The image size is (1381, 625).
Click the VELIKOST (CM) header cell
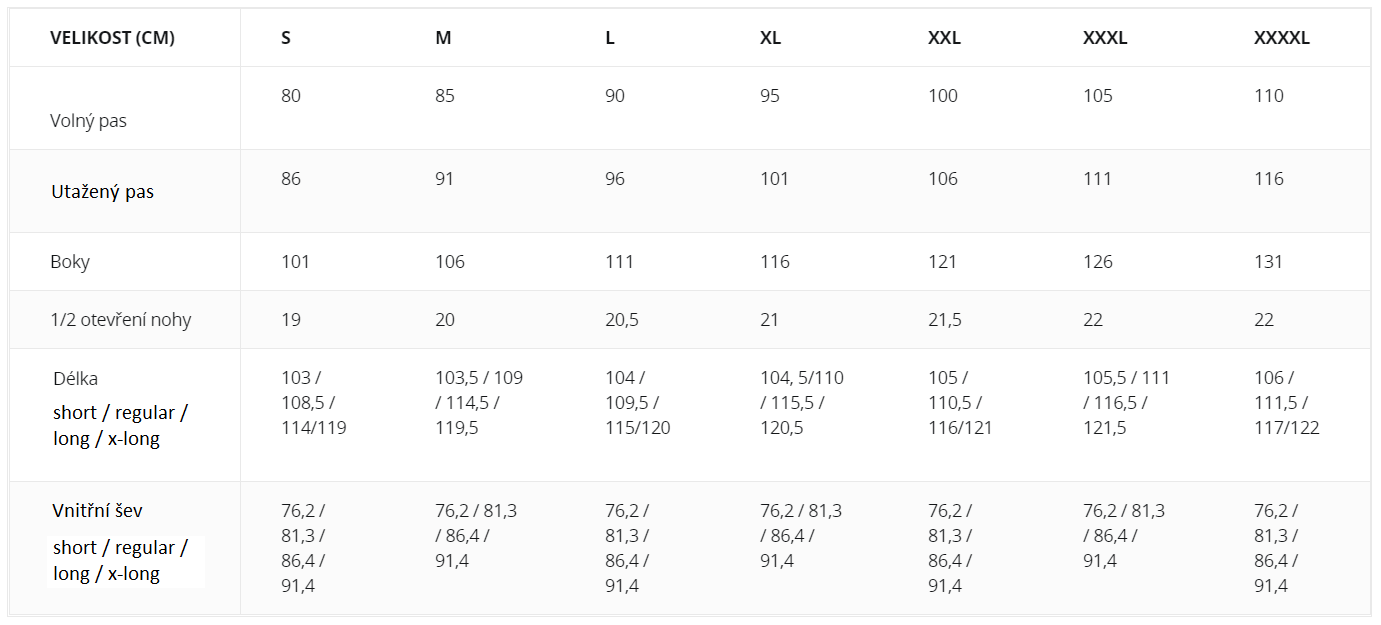click(112, 38)
